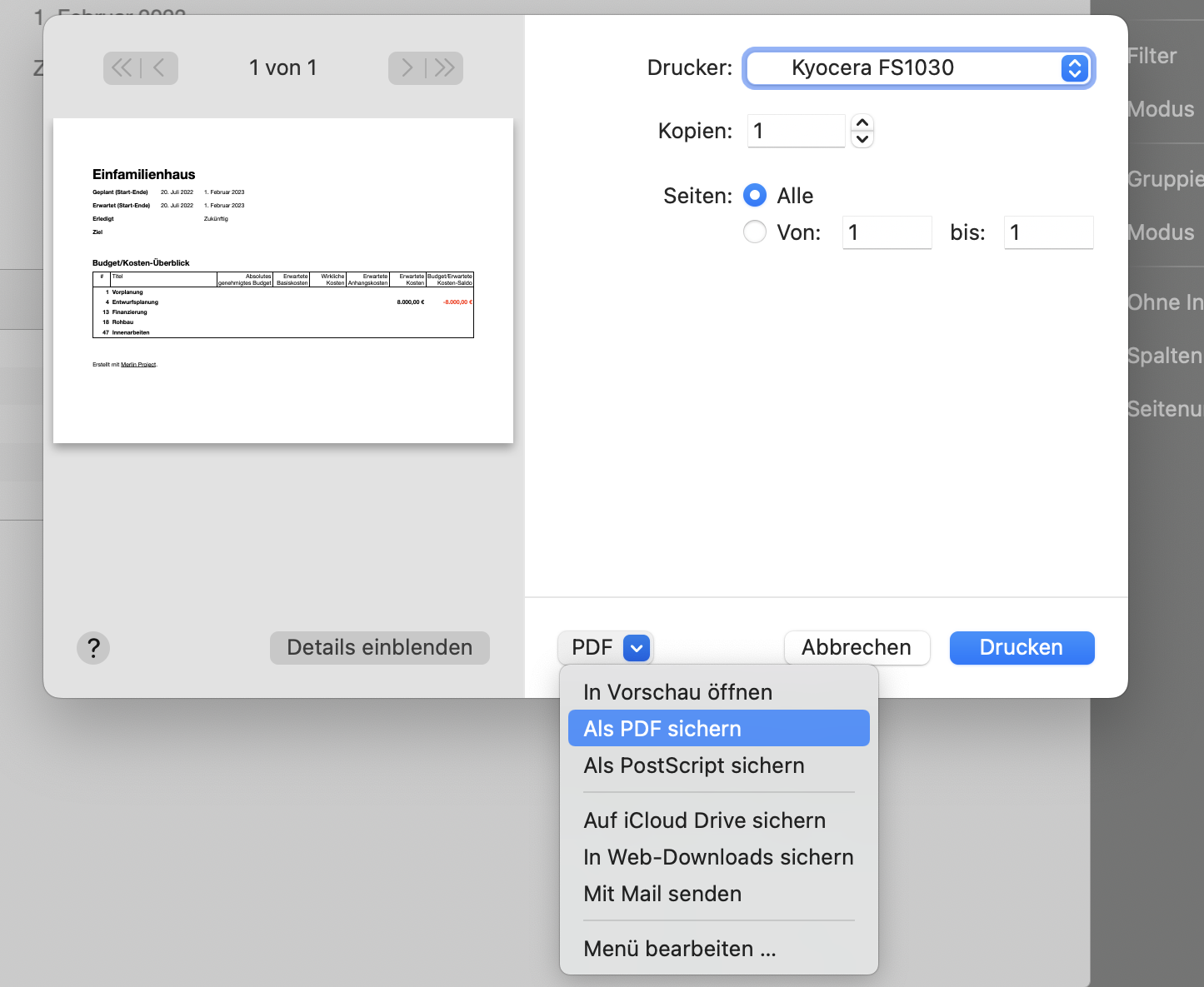Click the Einfamilienhaus print preview thumbnail
The height and width of the screenshot is (987, 1204).
[x=283, y=279]
